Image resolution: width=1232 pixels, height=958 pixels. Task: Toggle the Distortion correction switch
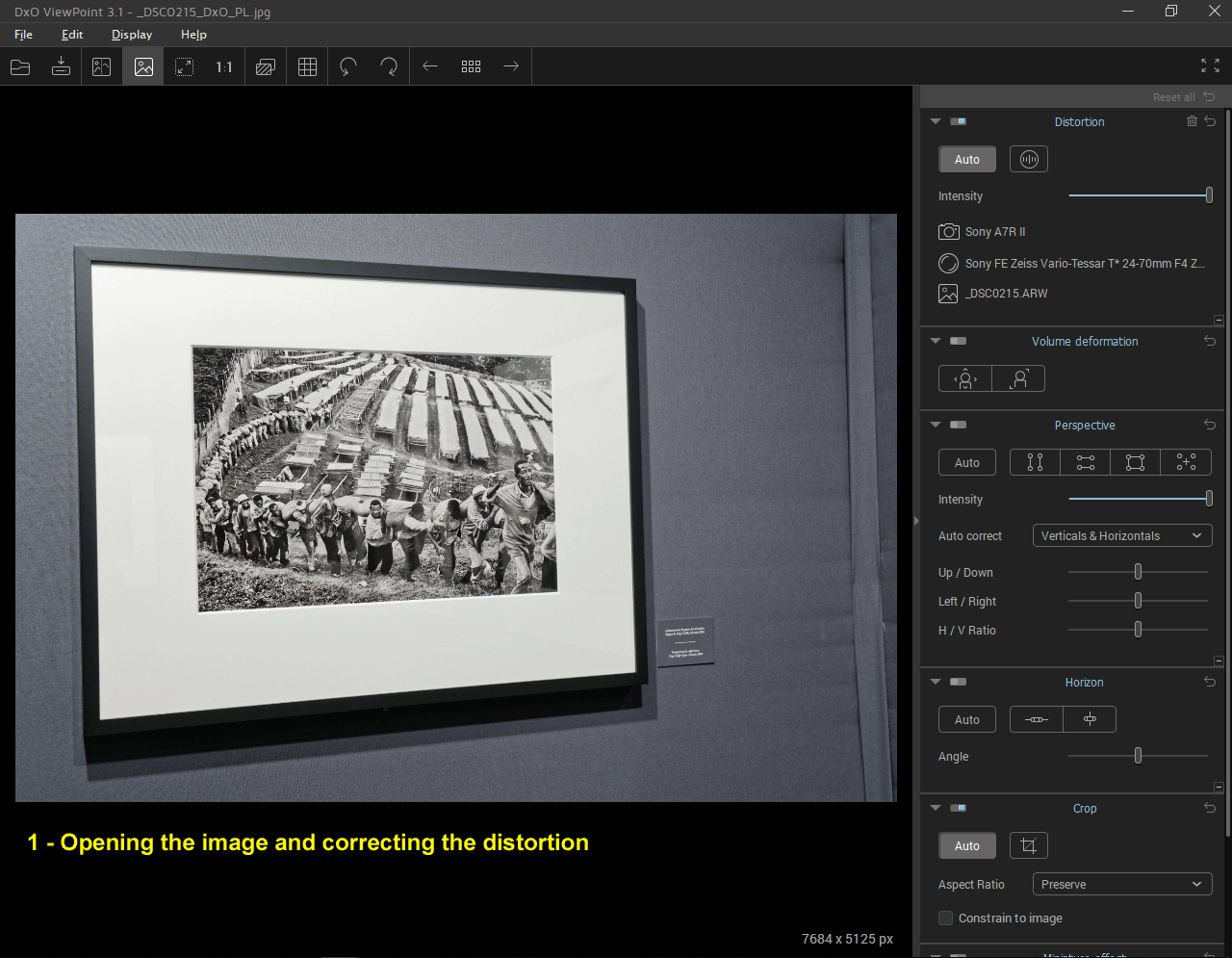tap(958, 121)
